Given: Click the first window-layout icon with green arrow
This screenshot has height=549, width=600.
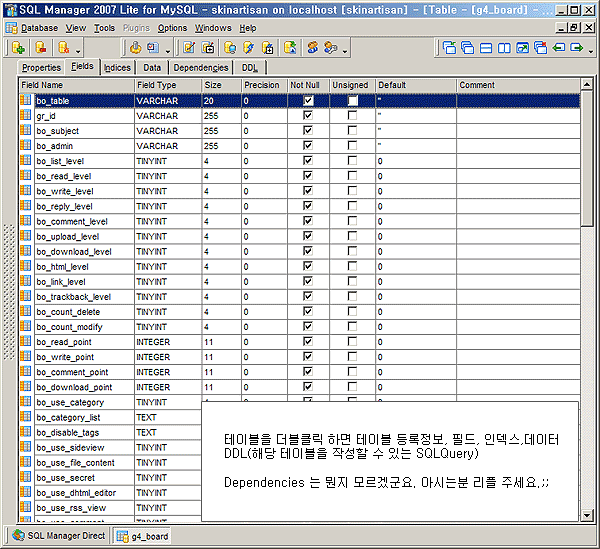Looking at the screenshot, I should coord(449,48).
